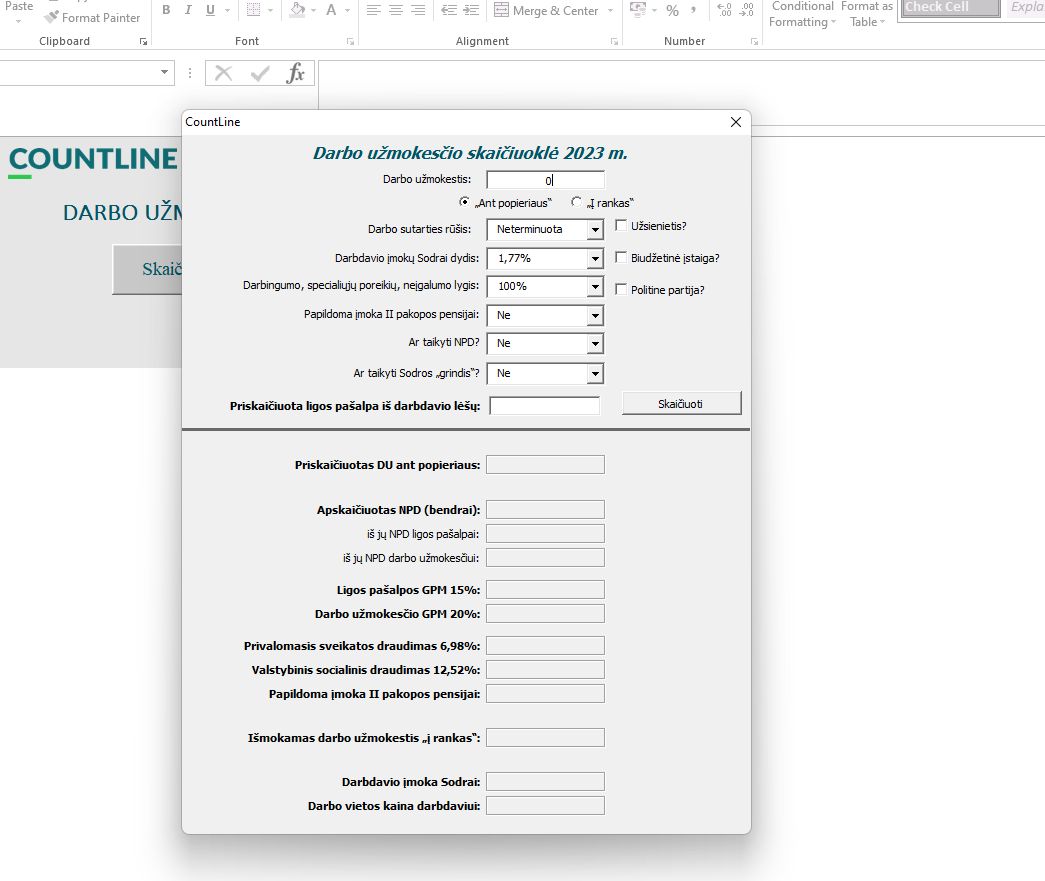Align text right in Alignment group
The image size is (1045, 881).
tap(418, 10)
